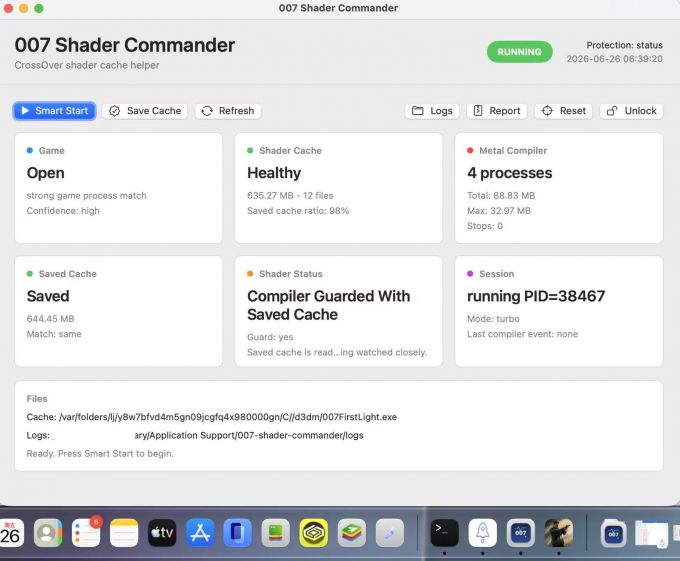Click 'Last compiler event: none' text

523,334
